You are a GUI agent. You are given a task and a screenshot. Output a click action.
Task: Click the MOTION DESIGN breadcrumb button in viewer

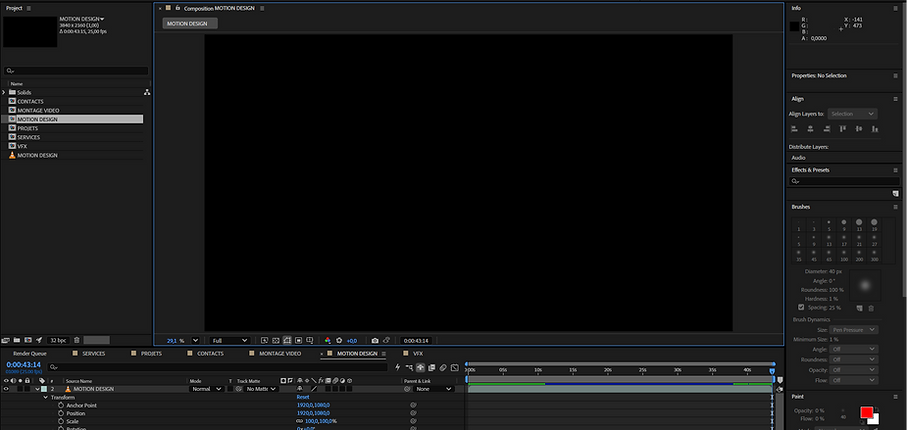click(190, 23)
